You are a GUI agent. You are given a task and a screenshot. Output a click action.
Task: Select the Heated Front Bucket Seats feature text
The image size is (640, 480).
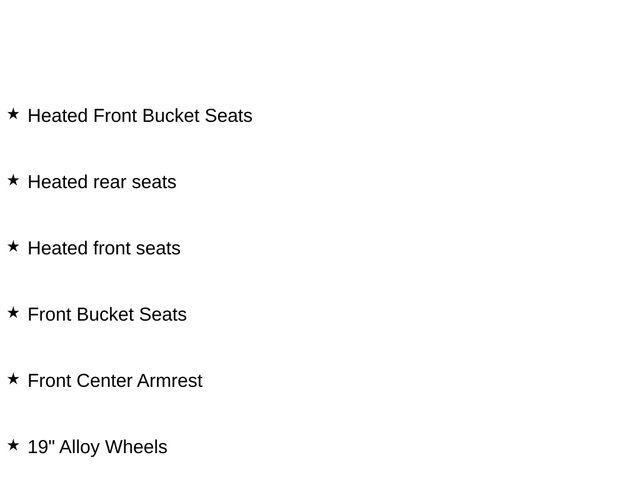pyautogui.click(x=140, y=116)
